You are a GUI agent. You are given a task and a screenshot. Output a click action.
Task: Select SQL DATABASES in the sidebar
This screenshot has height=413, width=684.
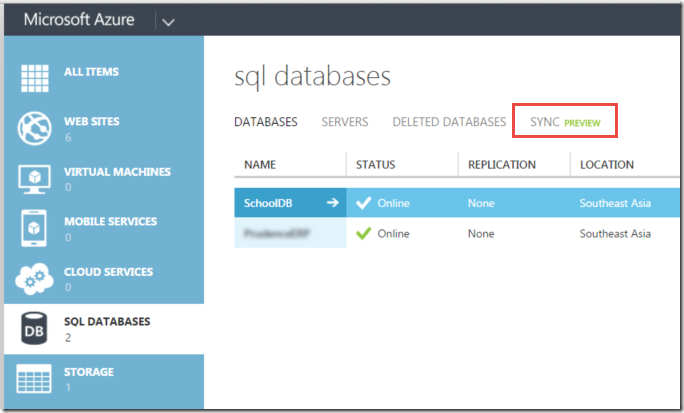pyautogui.click(x=107, y=321)
